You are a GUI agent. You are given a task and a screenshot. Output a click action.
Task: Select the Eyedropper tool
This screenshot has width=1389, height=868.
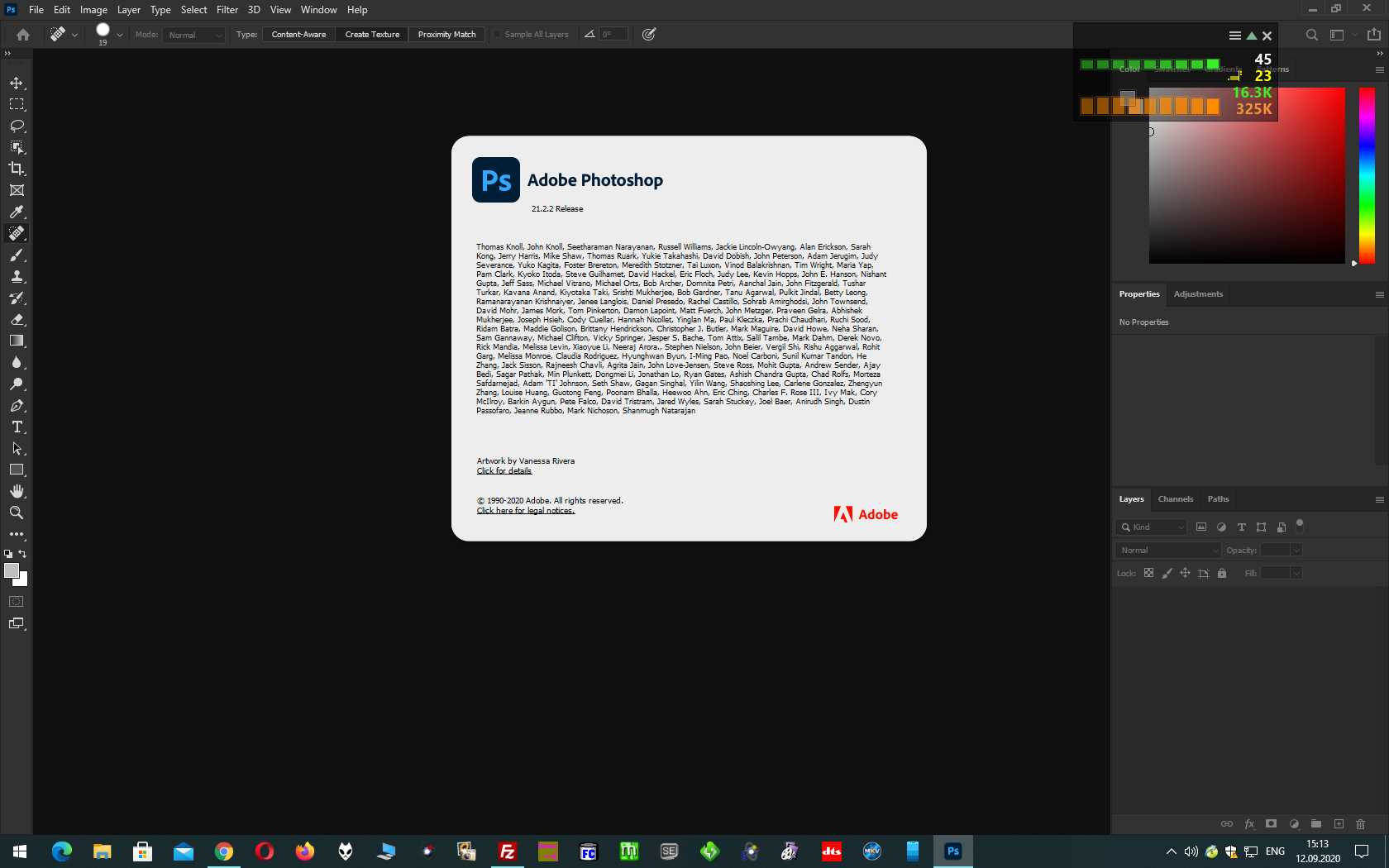[17, 212]
